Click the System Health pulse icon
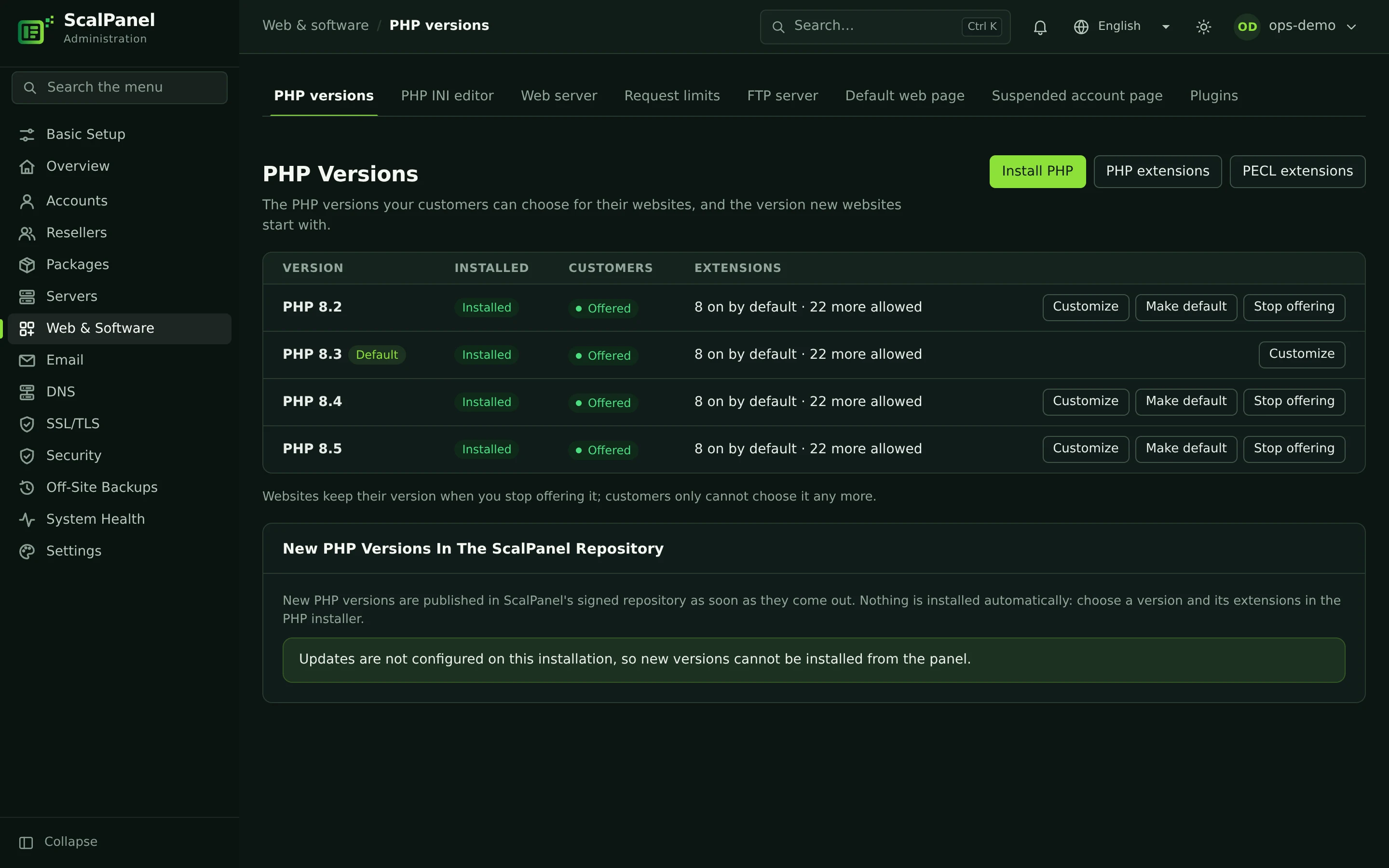This screenshot has height=868, width=1389. 27,519
